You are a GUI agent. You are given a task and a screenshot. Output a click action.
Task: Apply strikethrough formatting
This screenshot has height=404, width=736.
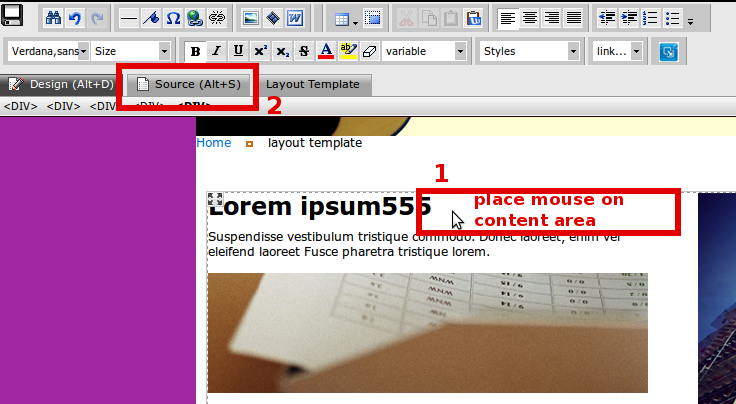(304, 51)
